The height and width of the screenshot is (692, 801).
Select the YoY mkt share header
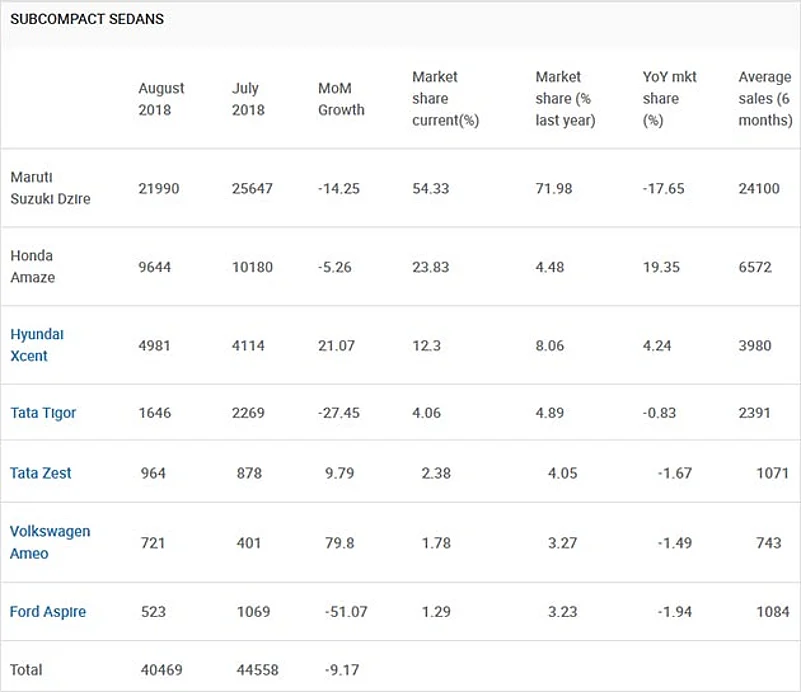click(x=667, y=98)
